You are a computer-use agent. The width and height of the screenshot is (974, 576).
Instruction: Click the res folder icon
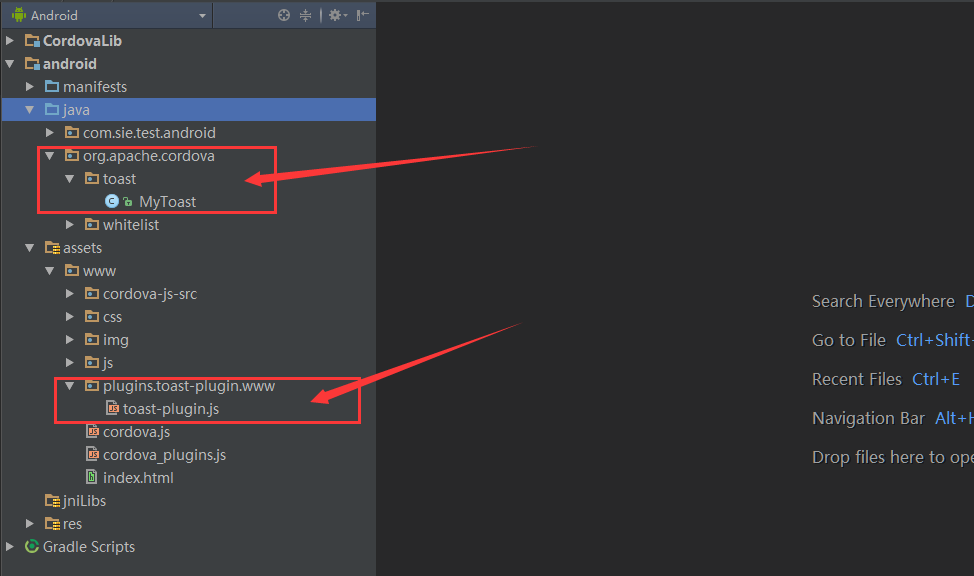(x=52, y=524)
